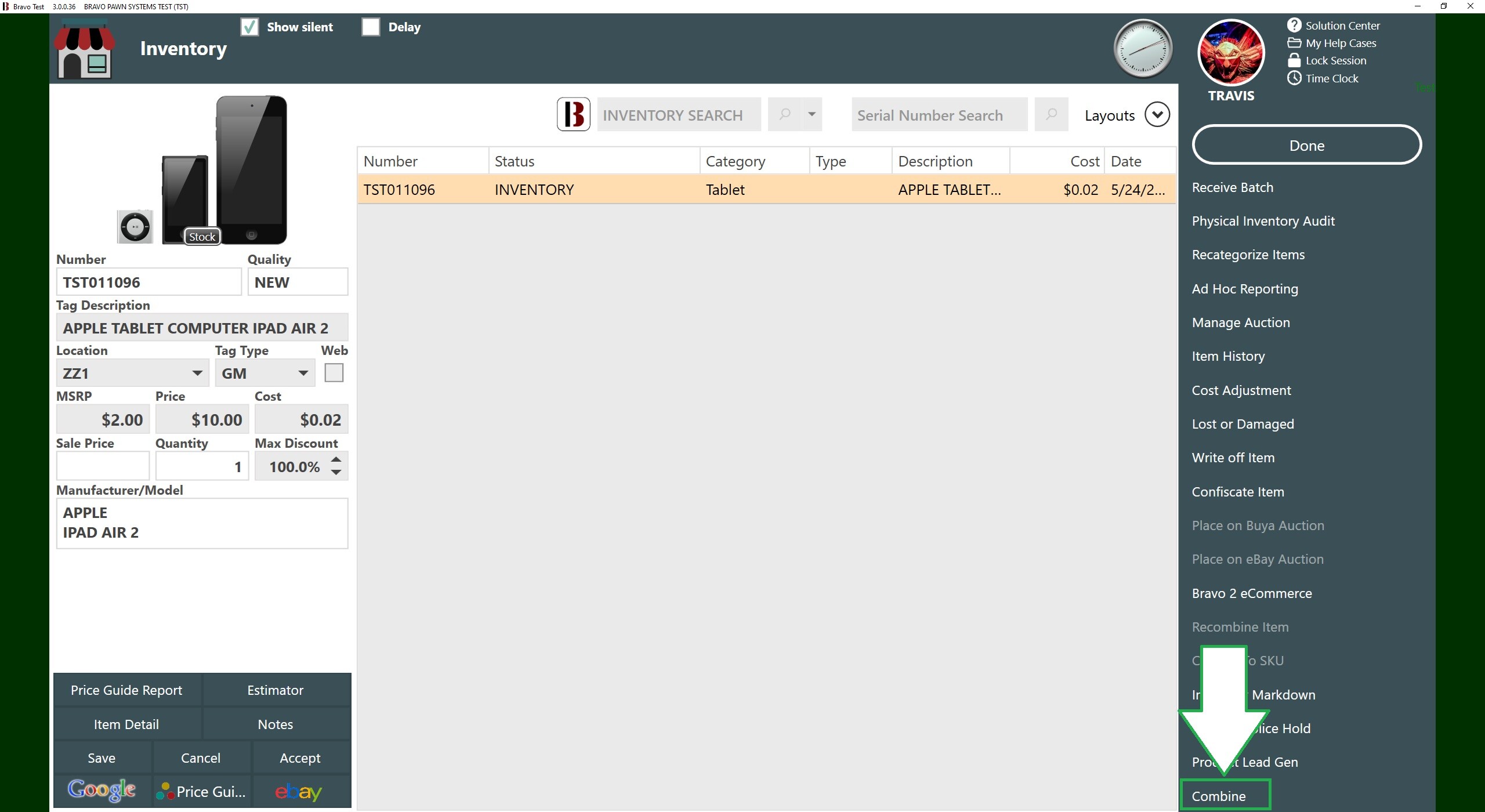Screen dimensions: 1485x812
Task: Sort by Date column header
Action: click(x=1140, y=161)
